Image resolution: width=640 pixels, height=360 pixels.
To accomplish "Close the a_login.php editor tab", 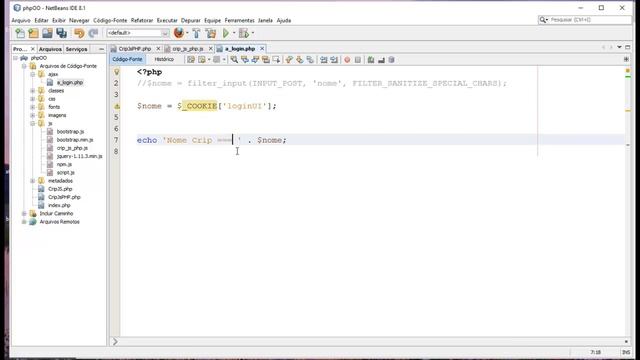I will click(262, 49).
